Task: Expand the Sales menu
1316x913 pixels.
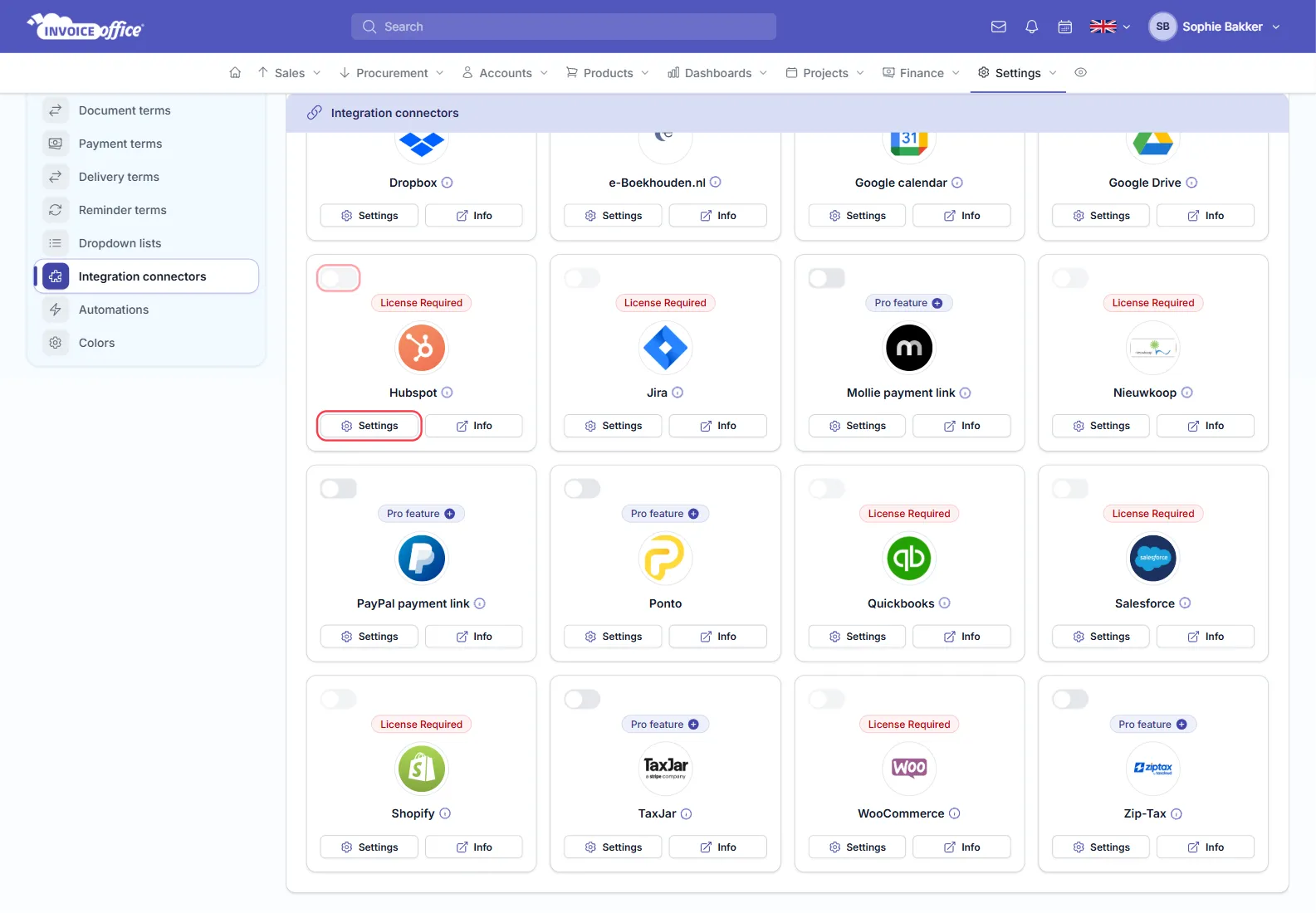Action: (x=290, y=73)
